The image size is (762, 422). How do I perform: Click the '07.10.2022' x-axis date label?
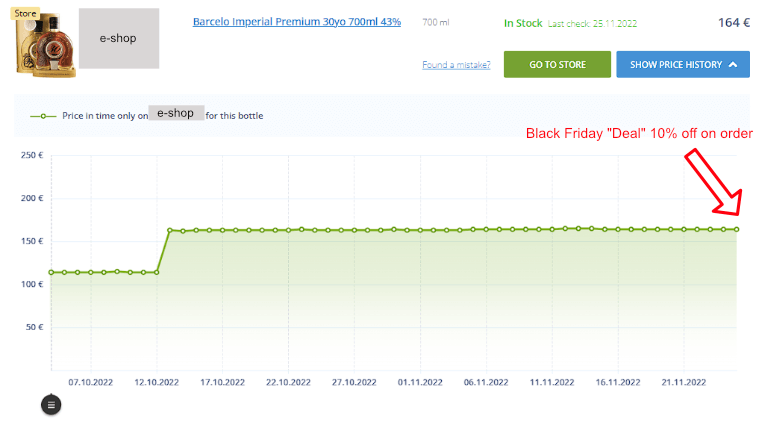click(90, 382)
